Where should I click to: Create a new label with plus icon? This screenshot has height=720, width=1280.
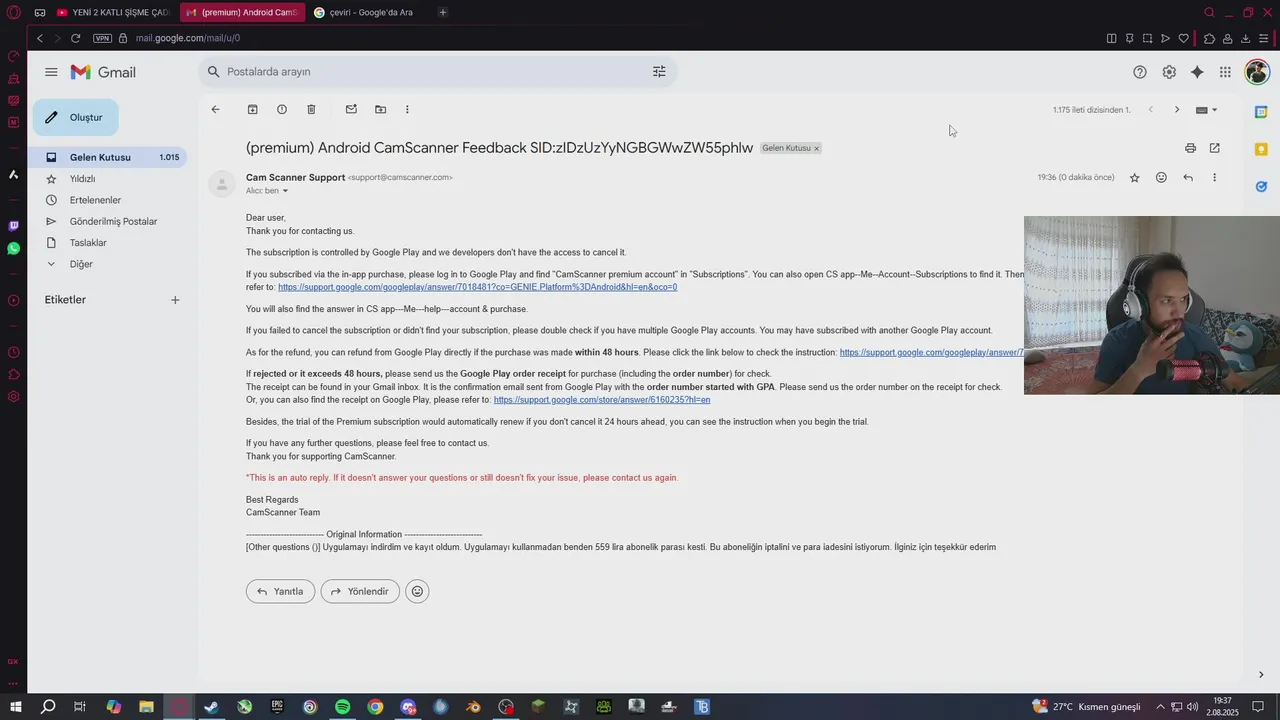(175, 300)
